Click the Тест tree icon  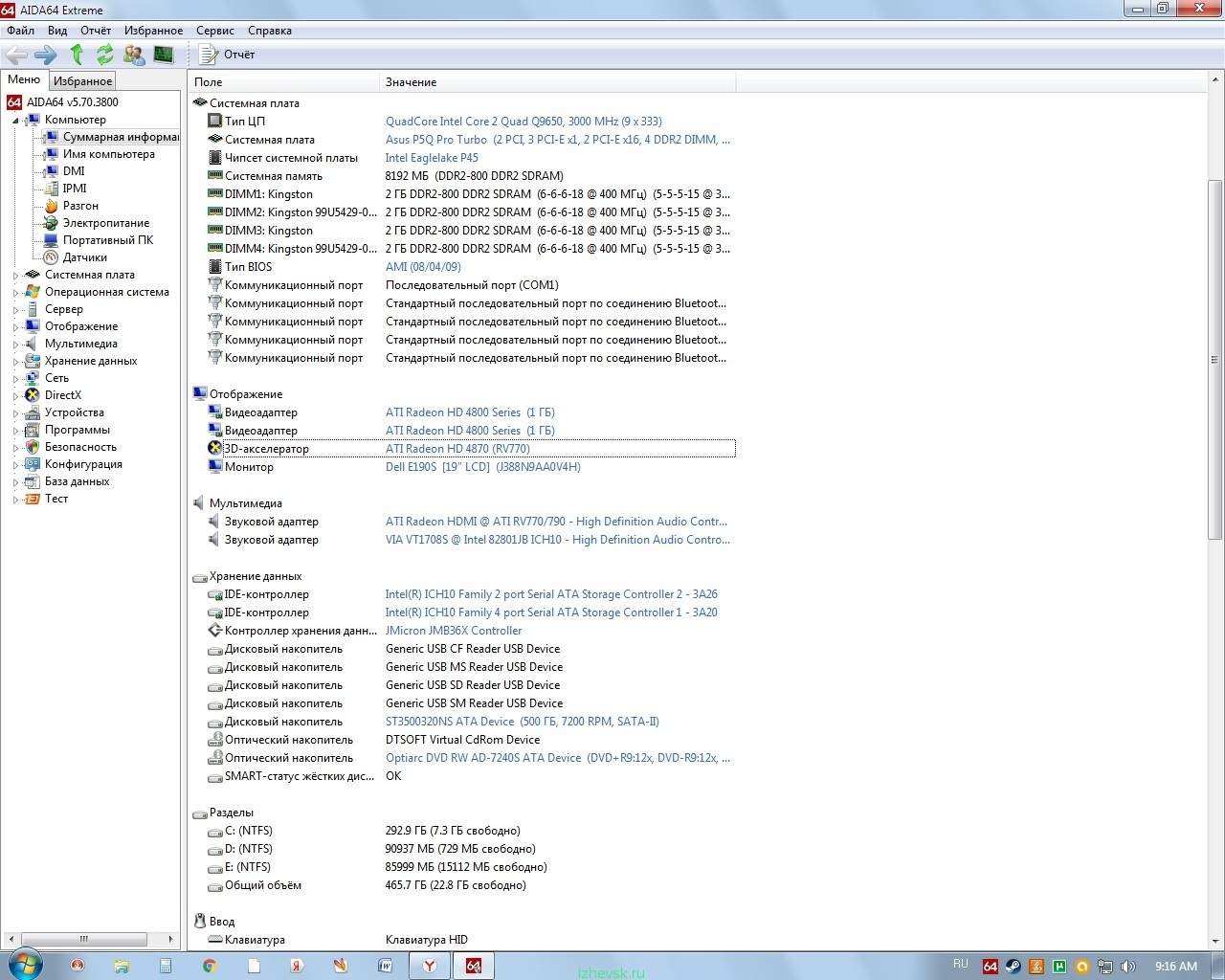33,499
